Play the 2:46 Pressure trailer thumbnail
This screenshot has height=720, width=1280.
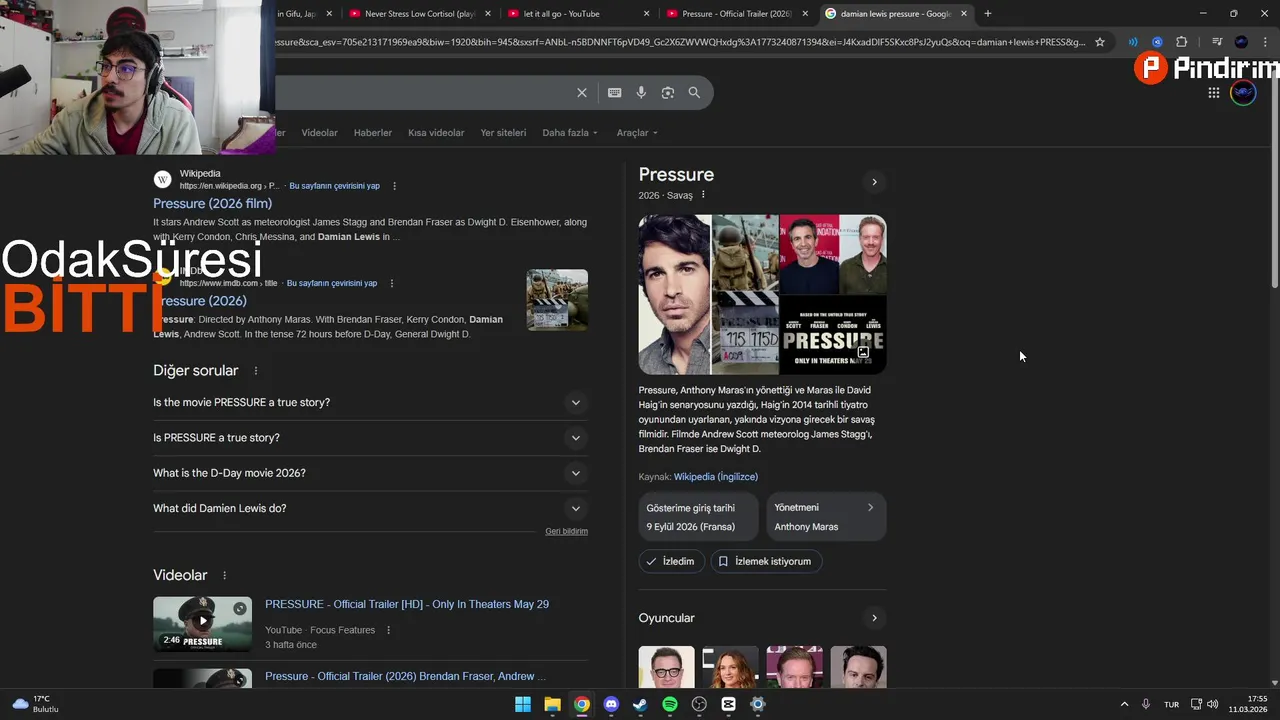(x=203, y=624)
